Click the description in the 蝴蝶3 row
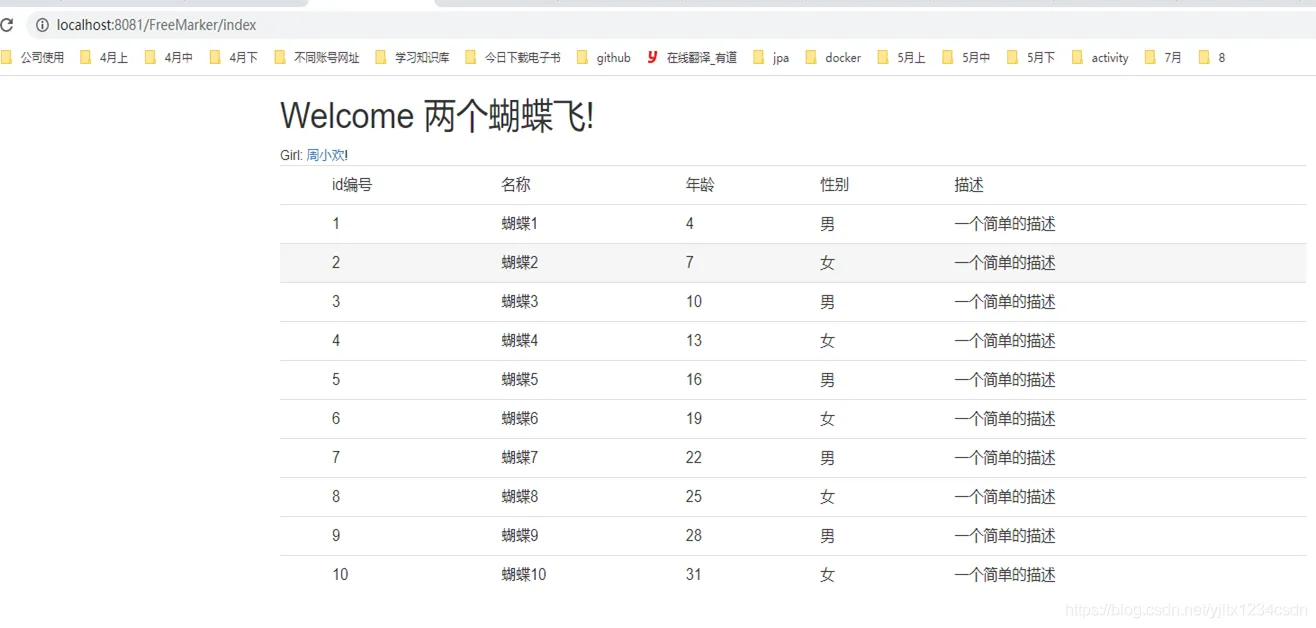This screenshot has height=628, width=1316. coord(1005,302)
